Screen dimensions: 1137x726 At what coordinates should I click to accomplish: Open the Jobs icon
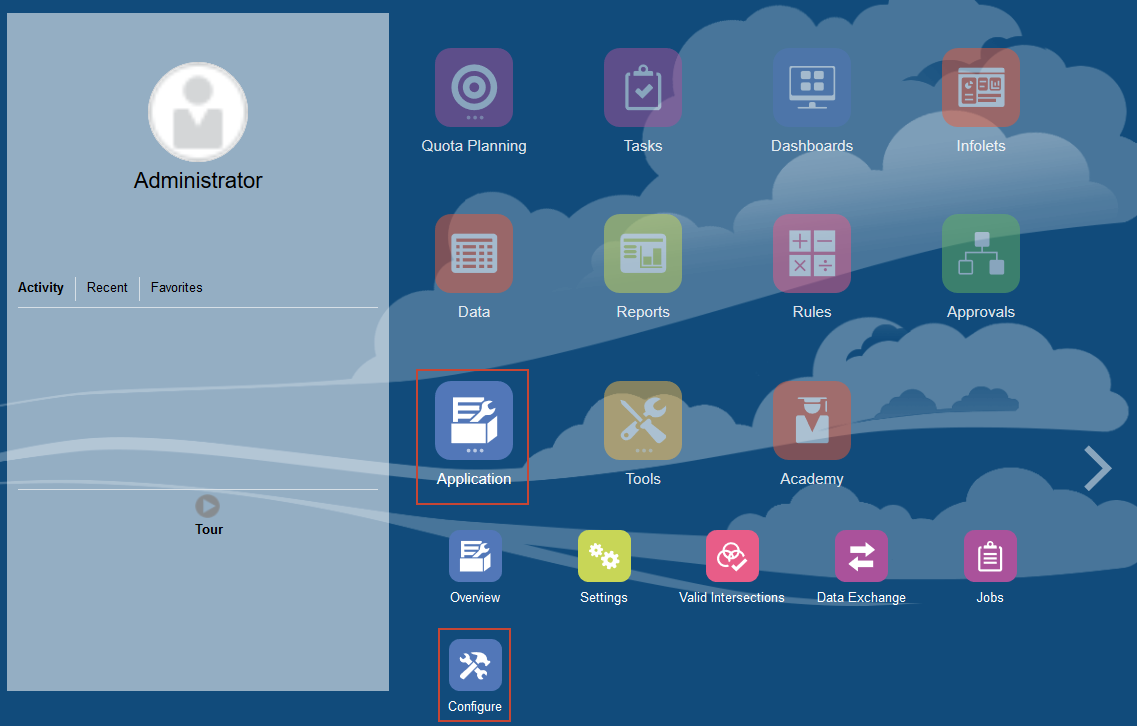pos(990,556)
